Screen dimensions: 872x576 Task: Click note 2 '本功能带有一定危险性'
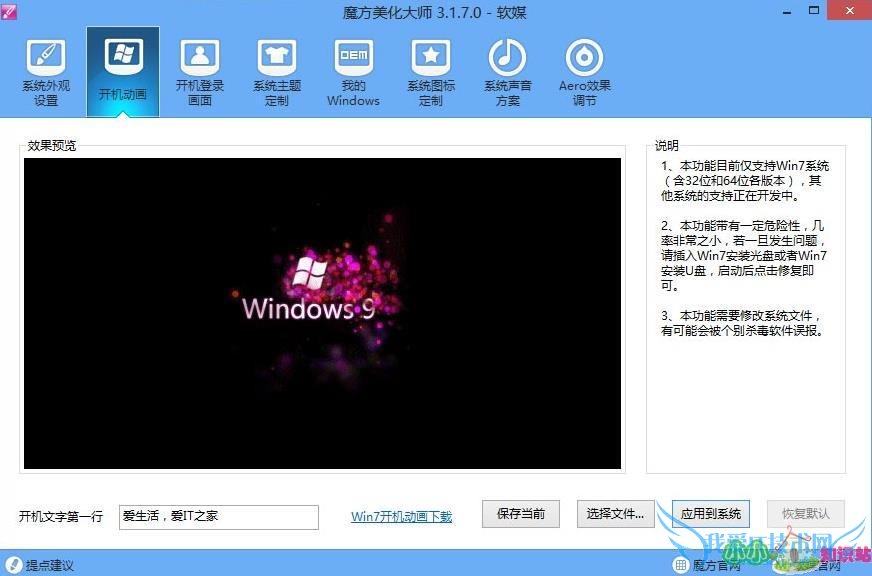click(x=744, y=256)
